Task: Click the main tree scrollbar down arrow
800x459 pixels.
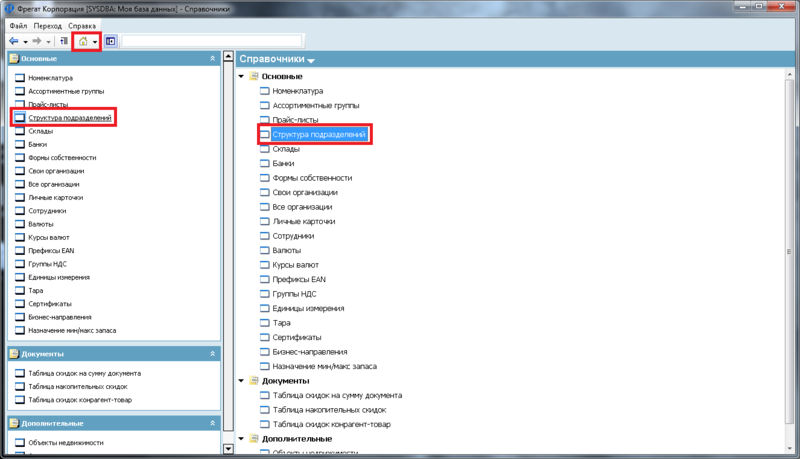Action: coord(789,448)
